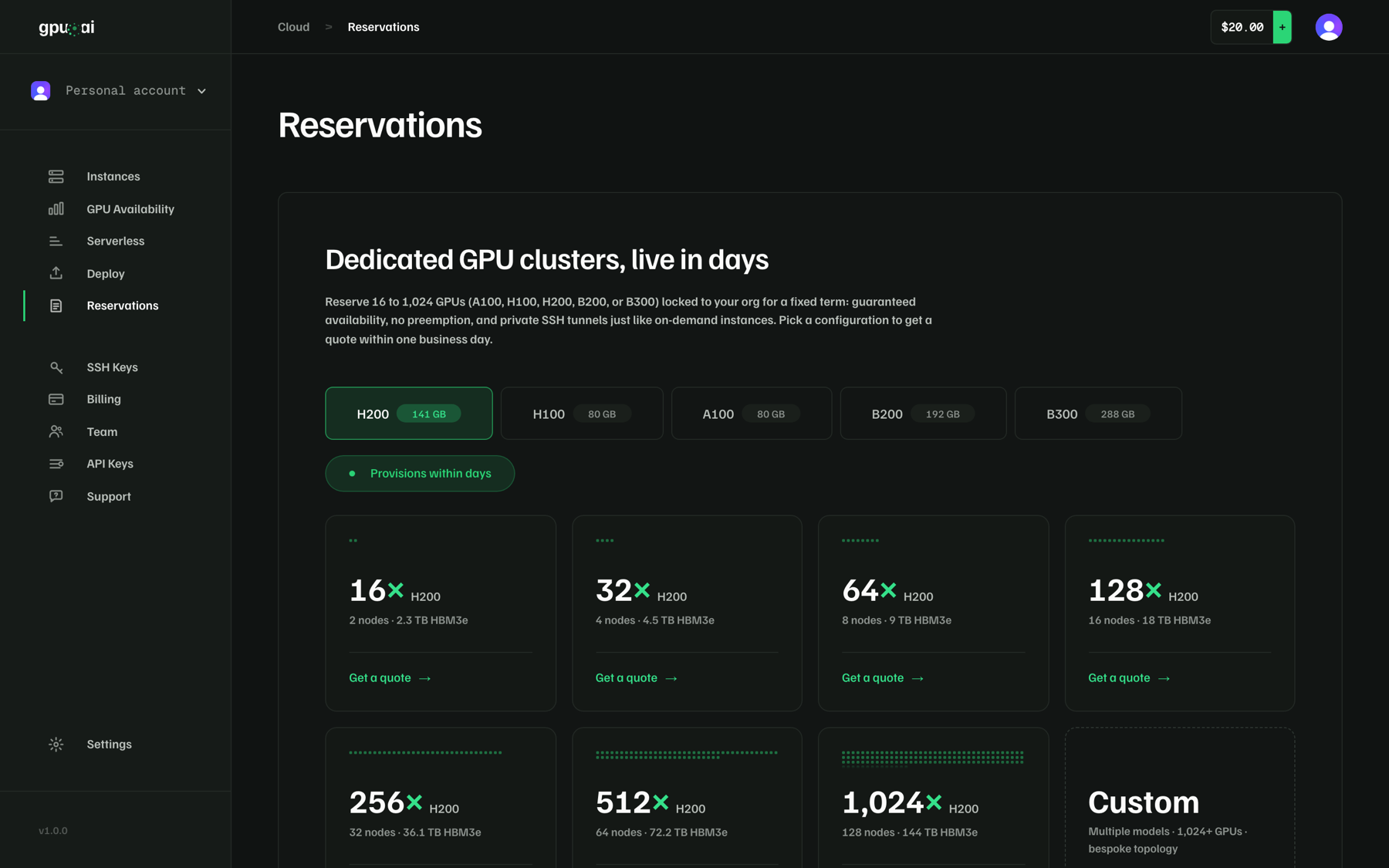This screenshot has width=1389, height=868.
Task: Click the Reservations document icon
Action: [56, 306]
